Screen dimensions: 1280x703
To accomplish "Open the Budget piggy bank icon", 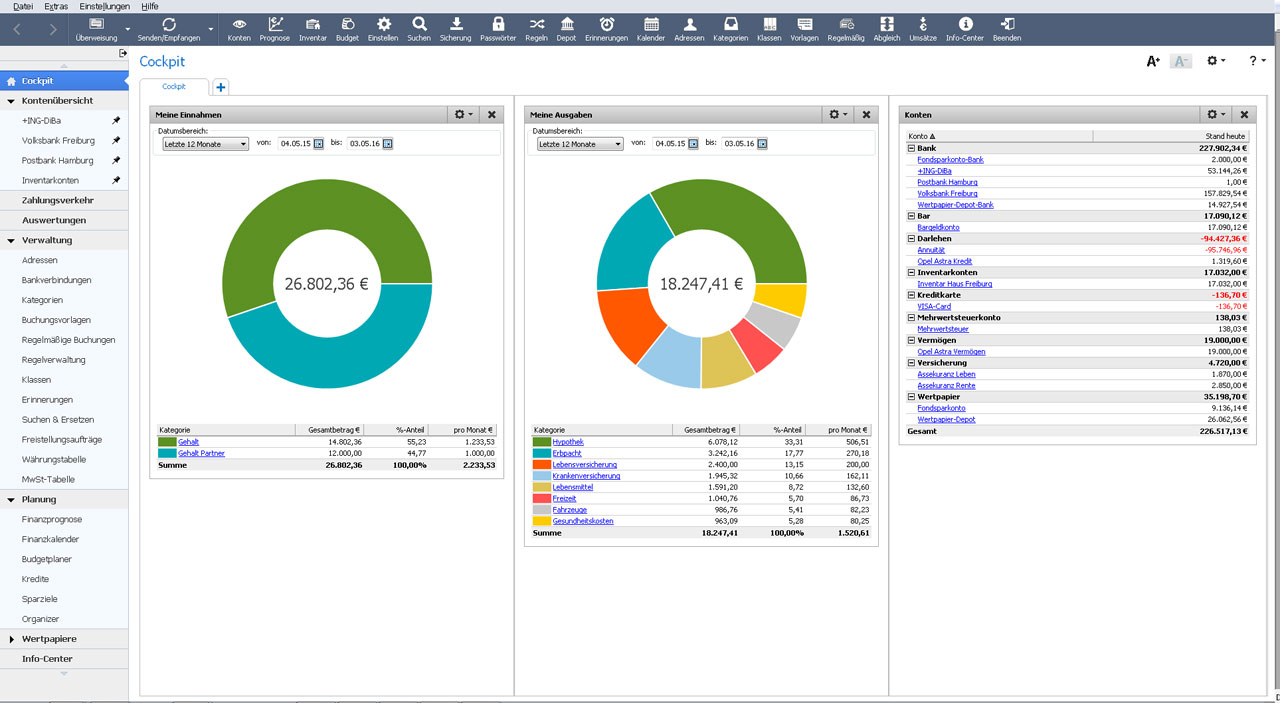I will click(x=347, y=28).
